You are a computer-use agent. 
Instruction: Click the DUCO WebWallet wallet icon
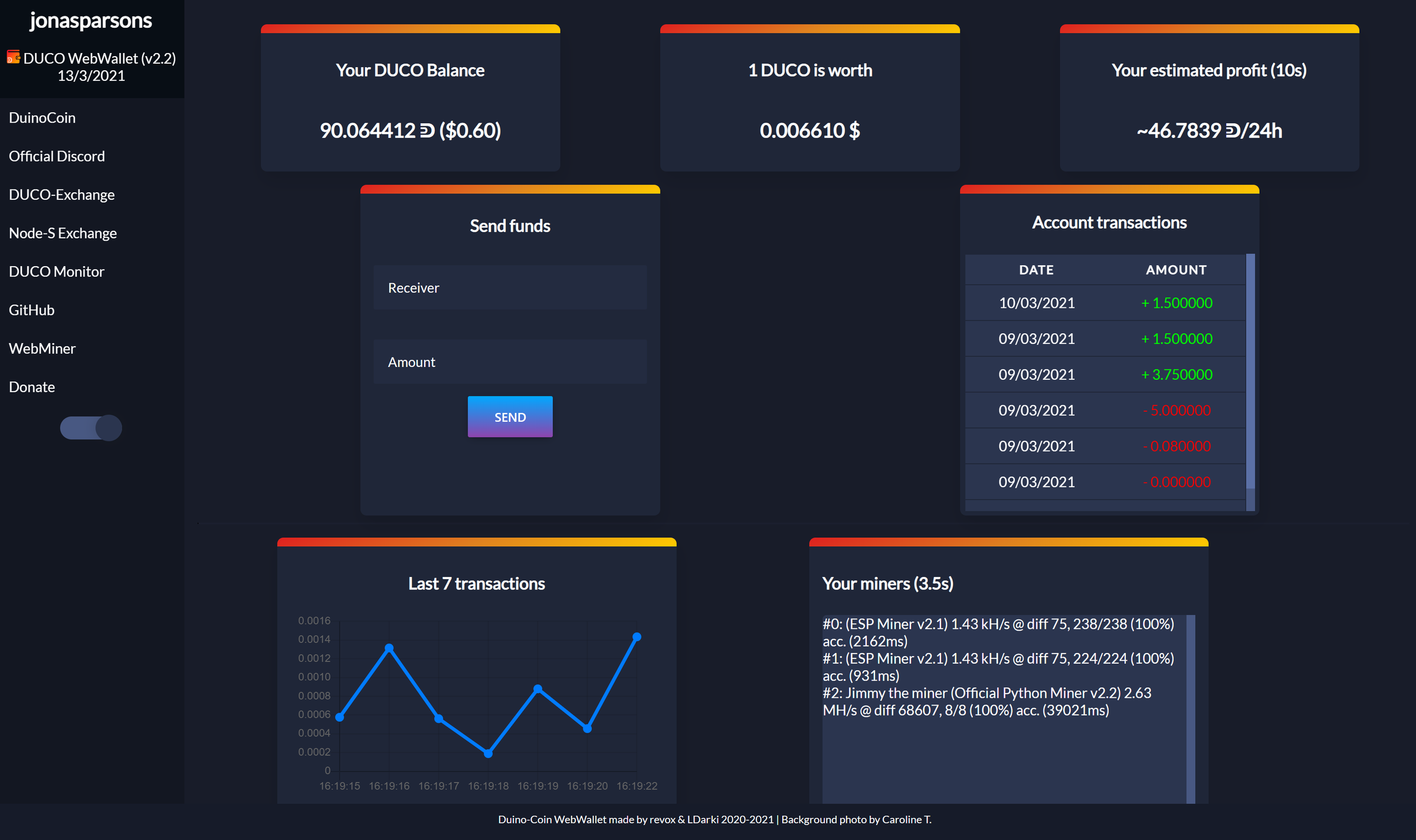click(13, 57)
